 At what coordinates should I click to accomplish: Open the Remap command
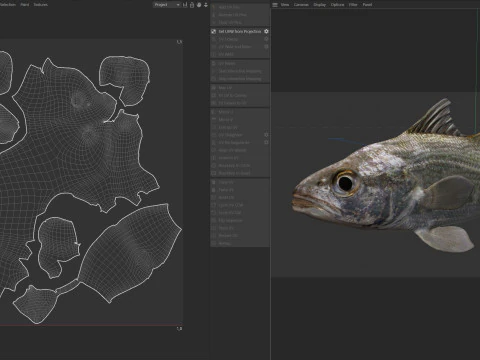click(x=240, y=243)
